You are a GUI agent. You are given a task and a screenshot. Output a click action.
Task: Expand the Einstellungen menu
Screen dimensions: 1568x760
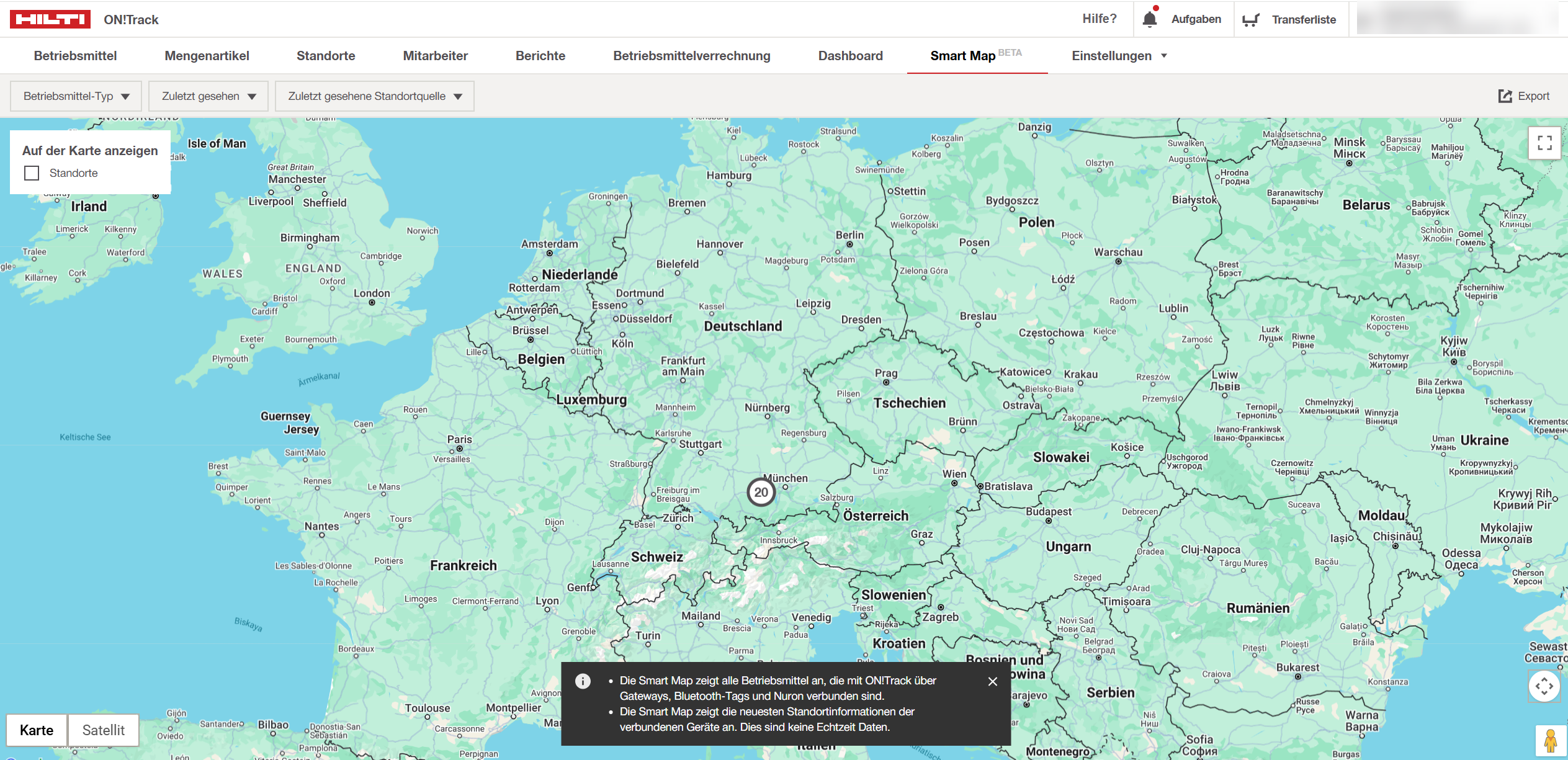tap(1119, 56)
